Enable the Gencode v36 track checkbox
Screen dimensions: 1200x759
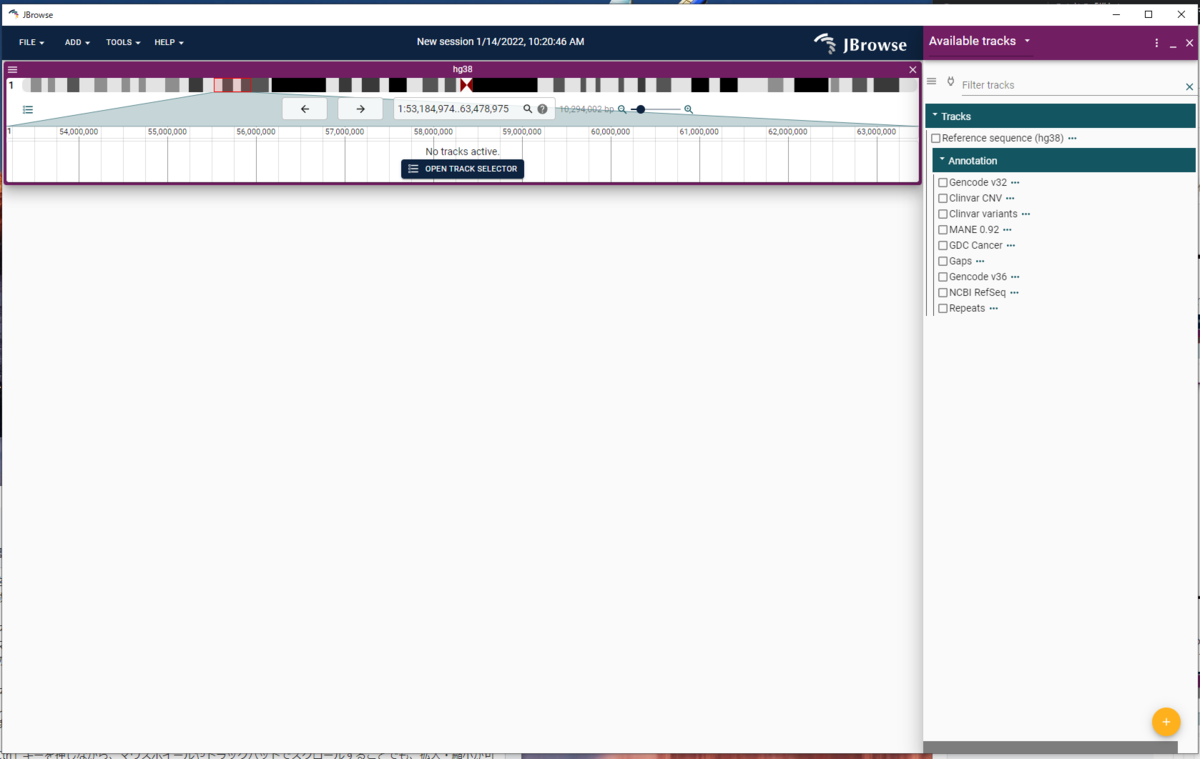pyautogui.click(x=943, y=277)
